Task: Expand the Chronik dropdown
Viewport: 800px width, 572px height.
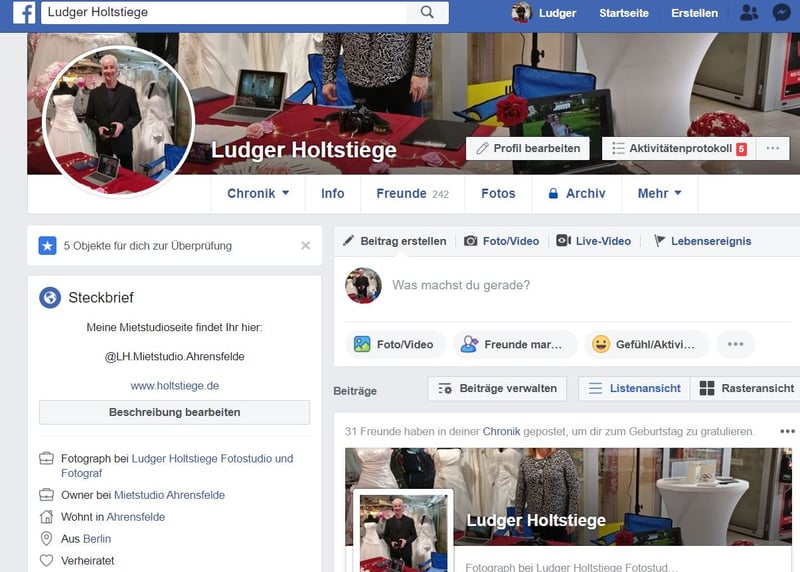Action: tap(258, 194)
